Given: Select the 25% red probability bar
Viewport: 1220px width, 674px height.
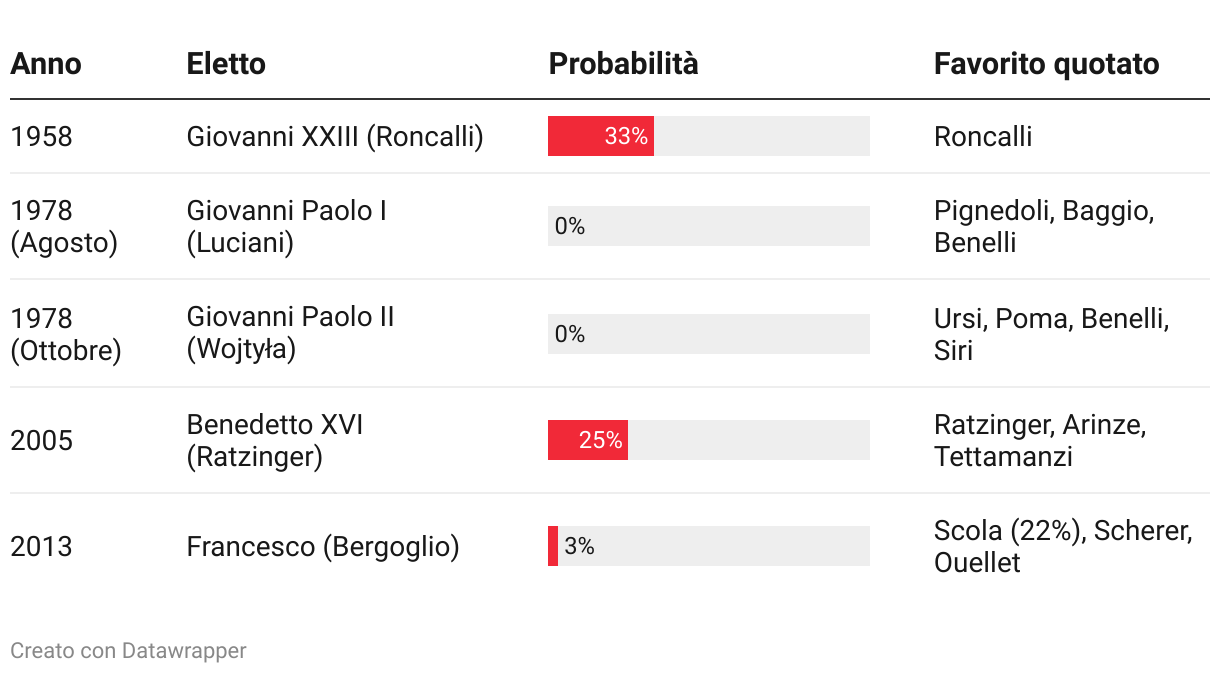Looking at the screenshot, I should [x=588, y=440].
